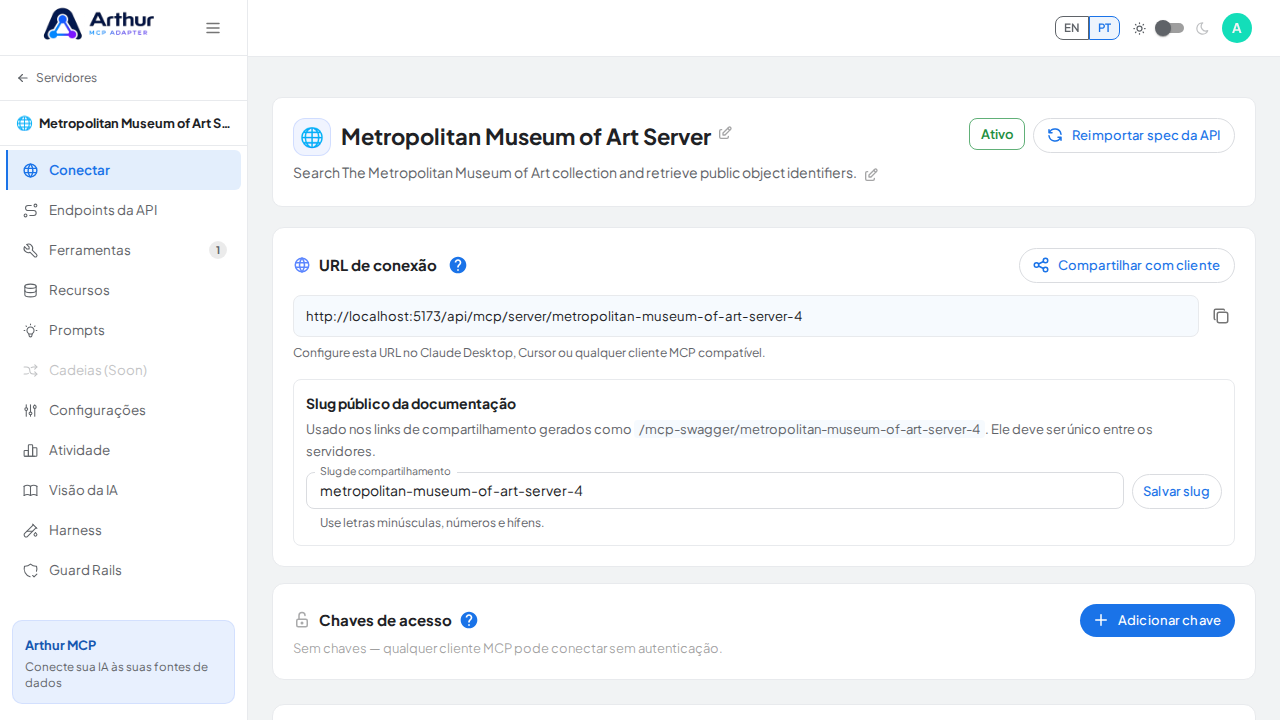Open Chaves de acesso help icon
The width and height of the screenshot is (1280, 720).
click(x=469, y=620)
